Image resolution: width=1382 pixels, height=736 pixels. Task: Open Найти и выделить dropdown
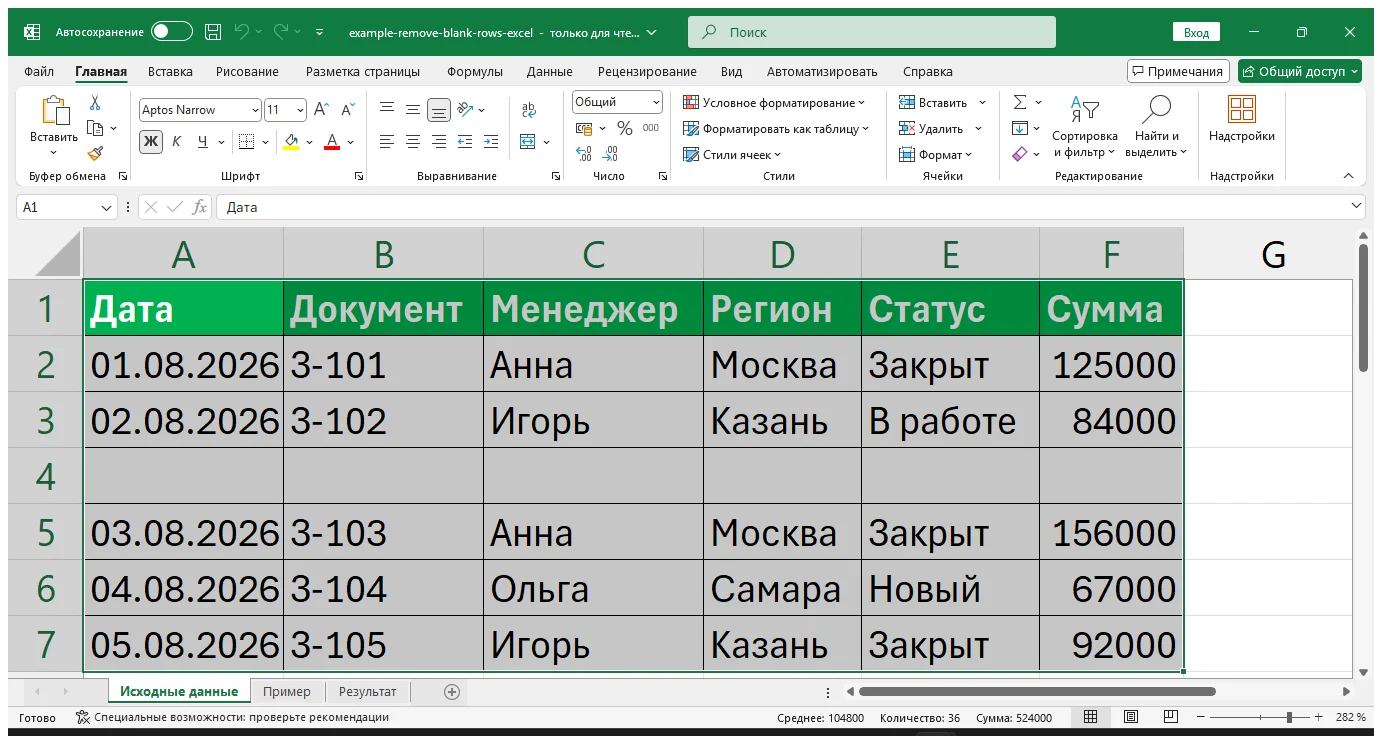coord(1156,128)
